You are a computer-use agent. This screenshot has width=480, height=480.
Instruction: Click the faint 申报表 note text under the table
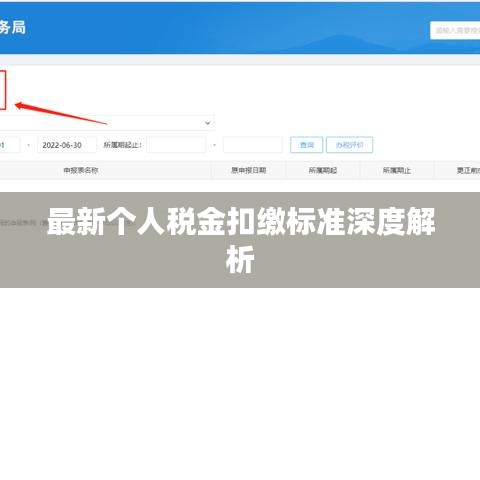(23, 223)
